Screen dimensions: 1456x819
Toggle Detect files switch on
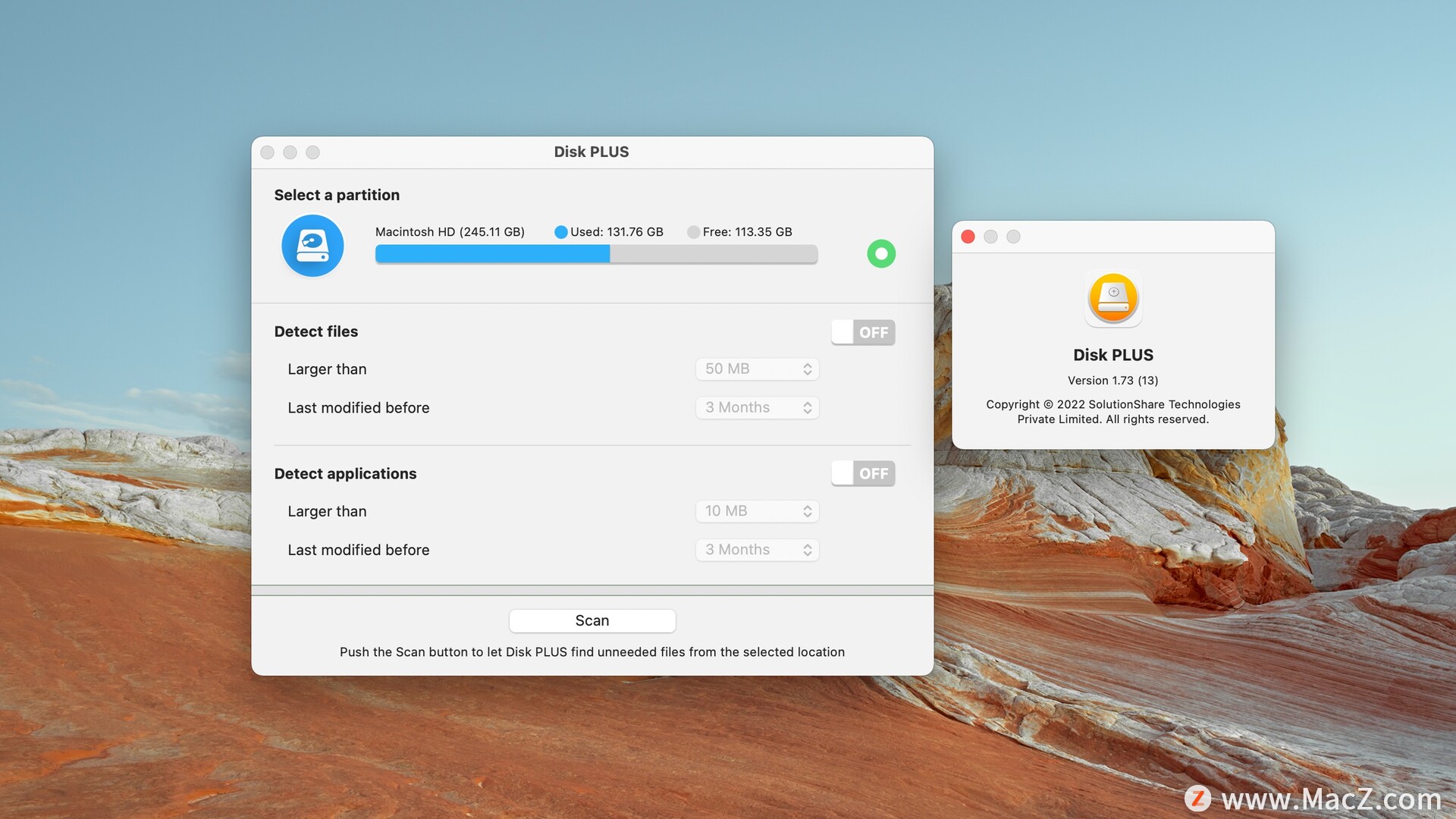(863, 332)
